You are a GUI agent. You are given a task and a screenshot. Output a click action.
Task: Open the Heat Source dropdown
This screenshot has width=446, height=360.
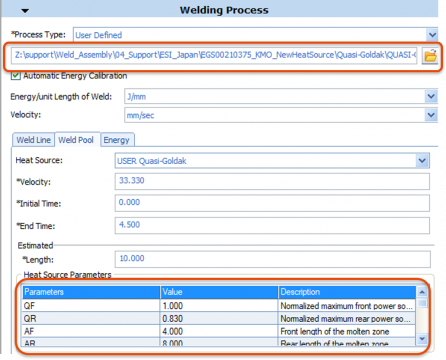[422, 161]
